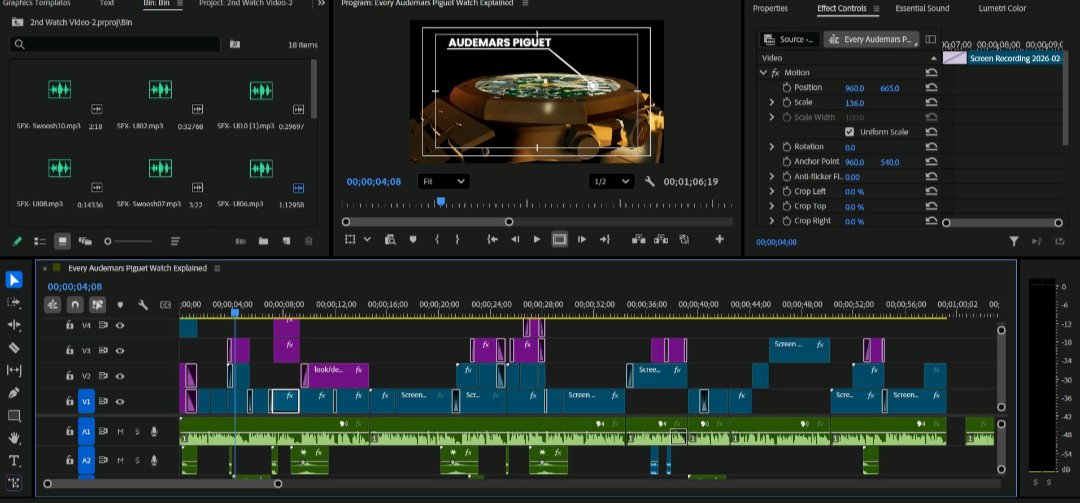Select the Slip tool
Image resolution: width=1080 pixels, height=503 pixels.
tap(14, 371)
